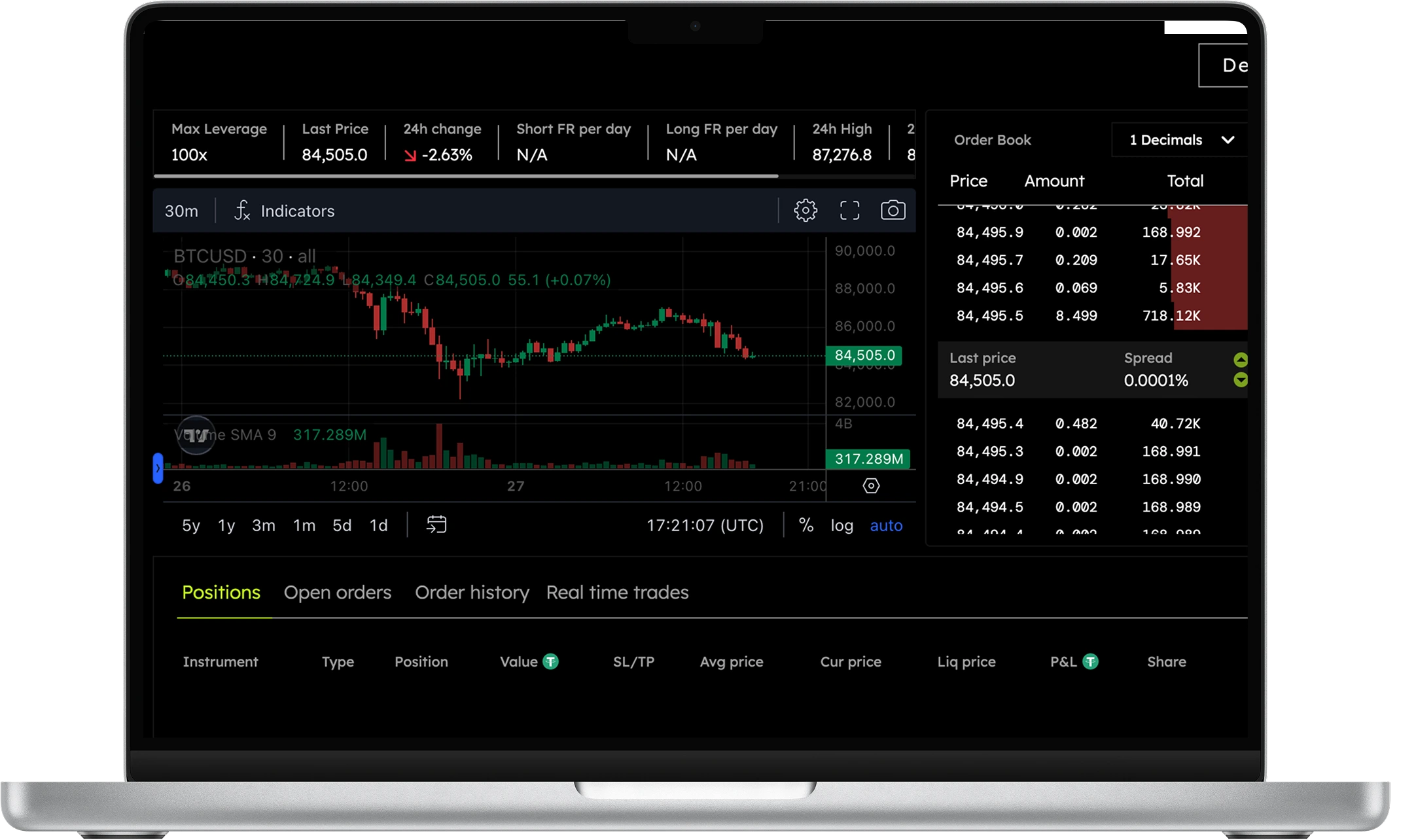The width and height of the screenshot is (1416, 840).
Task: Toggle percent scale mode
Action: [806, 525]
